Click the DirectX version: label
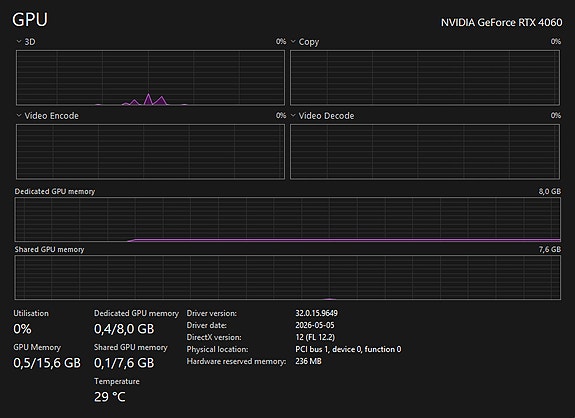Screen dimensions: 575x418 [x=214, y=337]
